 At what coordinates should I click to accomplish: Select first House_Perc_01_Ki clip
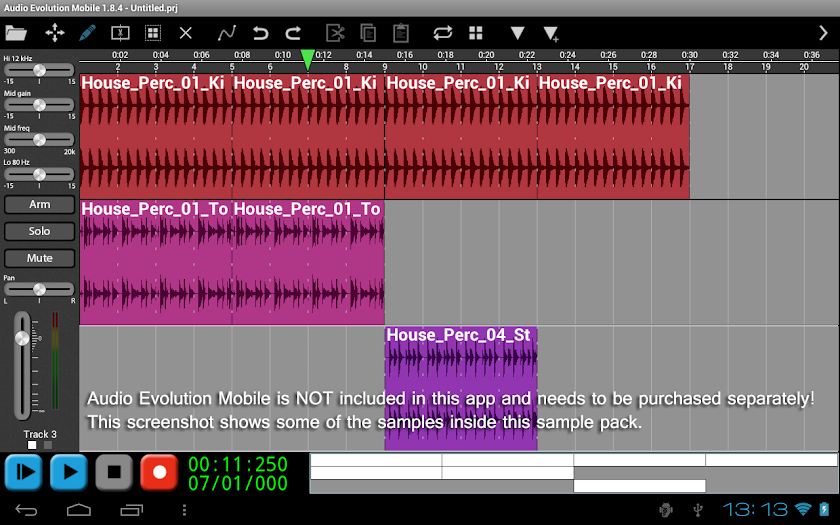point(156,136)
